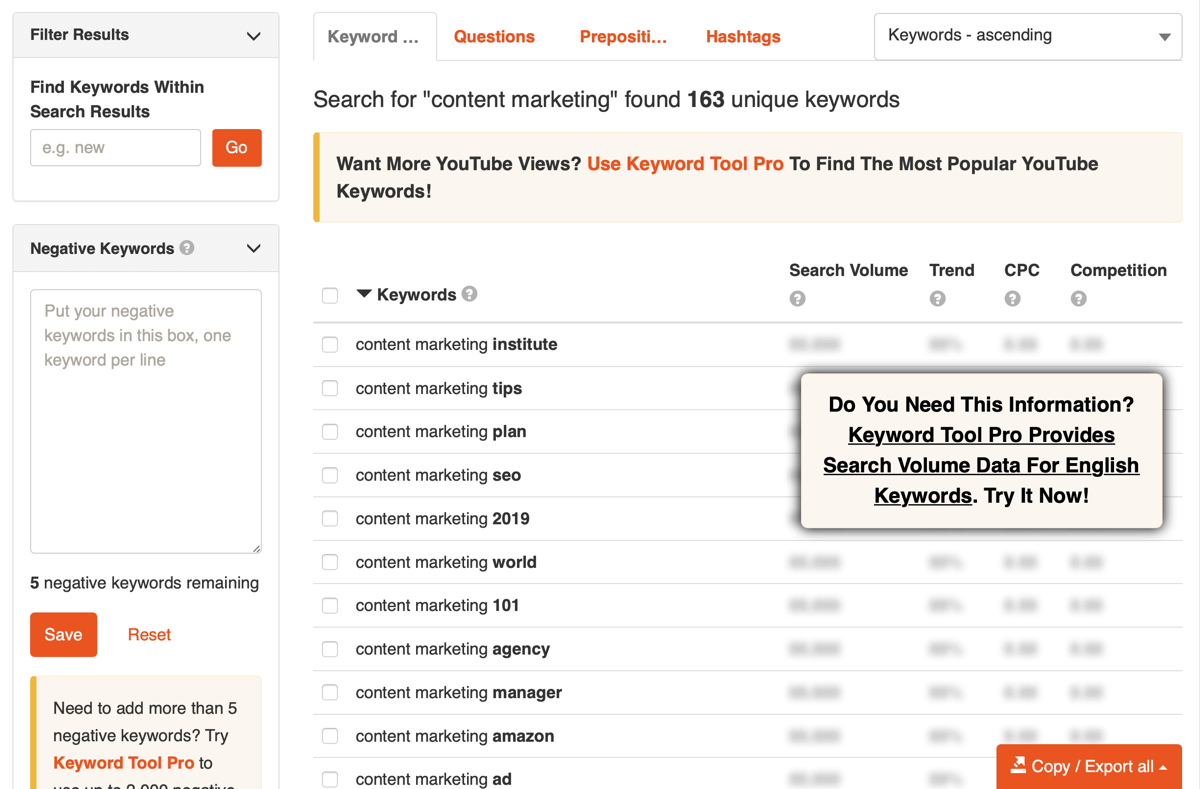Open Keywords - ascending sort dropdown
This screenshot has height=789, width=1200.
click(x=1028, y=36)
